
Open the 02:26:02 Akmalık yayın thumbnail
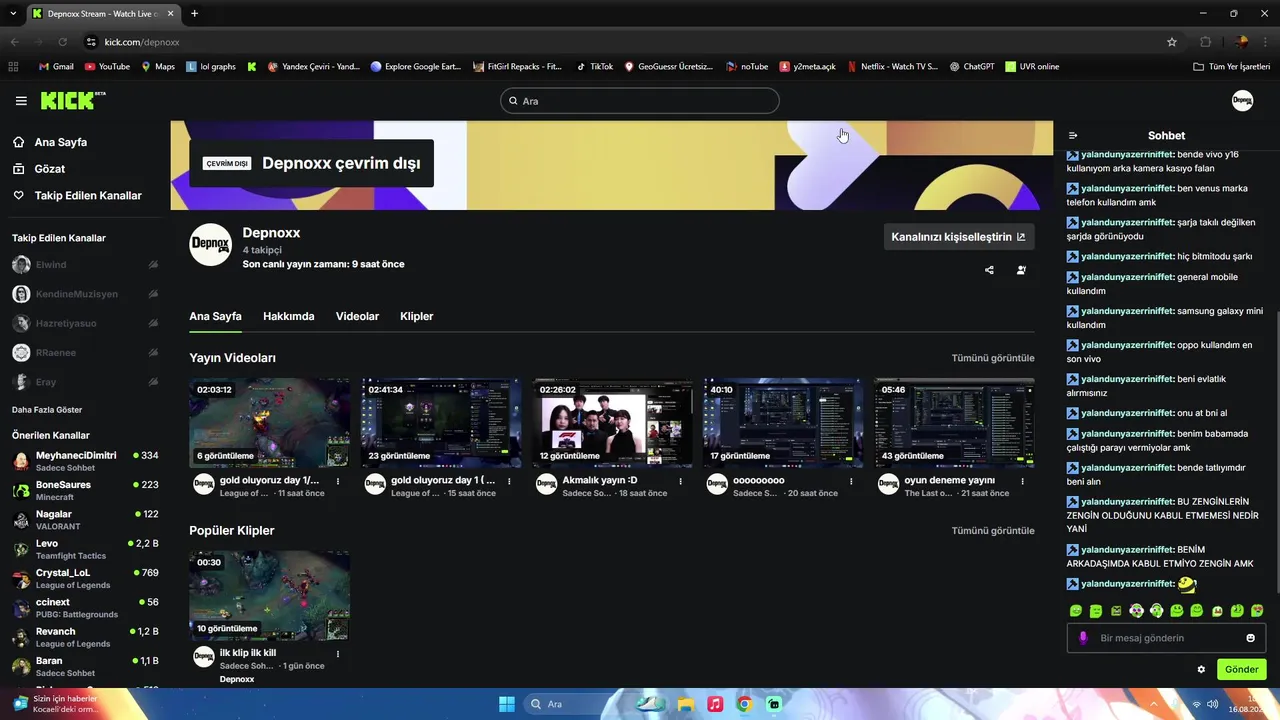point(612,423)
